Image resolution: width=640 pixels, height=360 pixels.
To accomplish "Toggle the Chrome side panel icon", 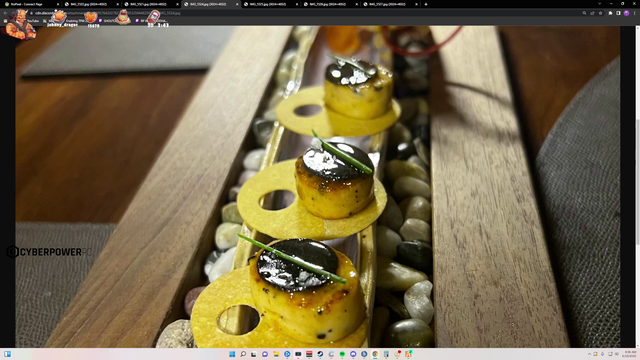I will point(618,13).
